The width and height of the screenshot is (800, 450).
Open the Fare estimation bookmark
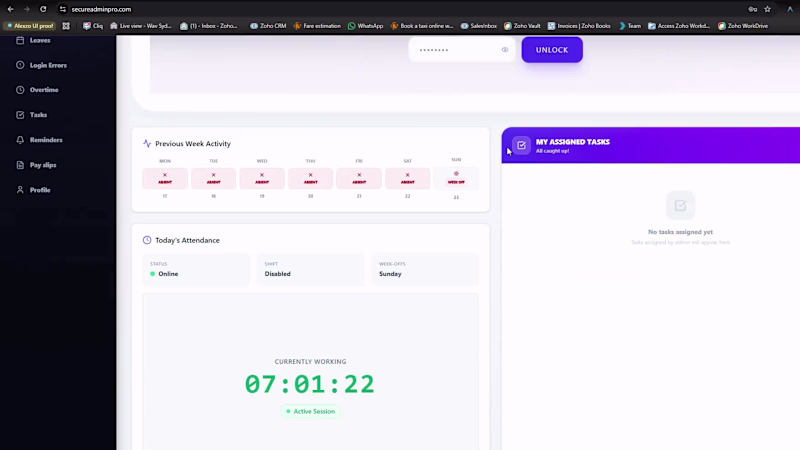tap(317, 26)
